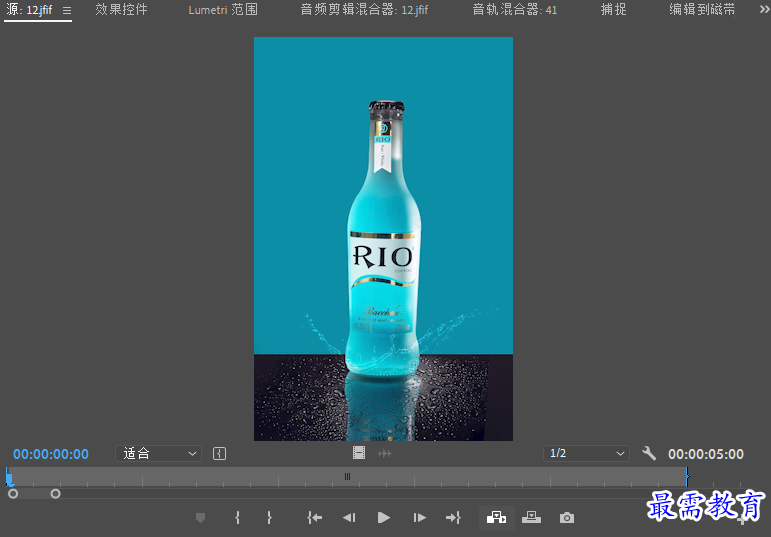This screenshot has height=537, width=771.
Task: Click the left zoom scrollbar handle circle
Action: click(13, 494)
